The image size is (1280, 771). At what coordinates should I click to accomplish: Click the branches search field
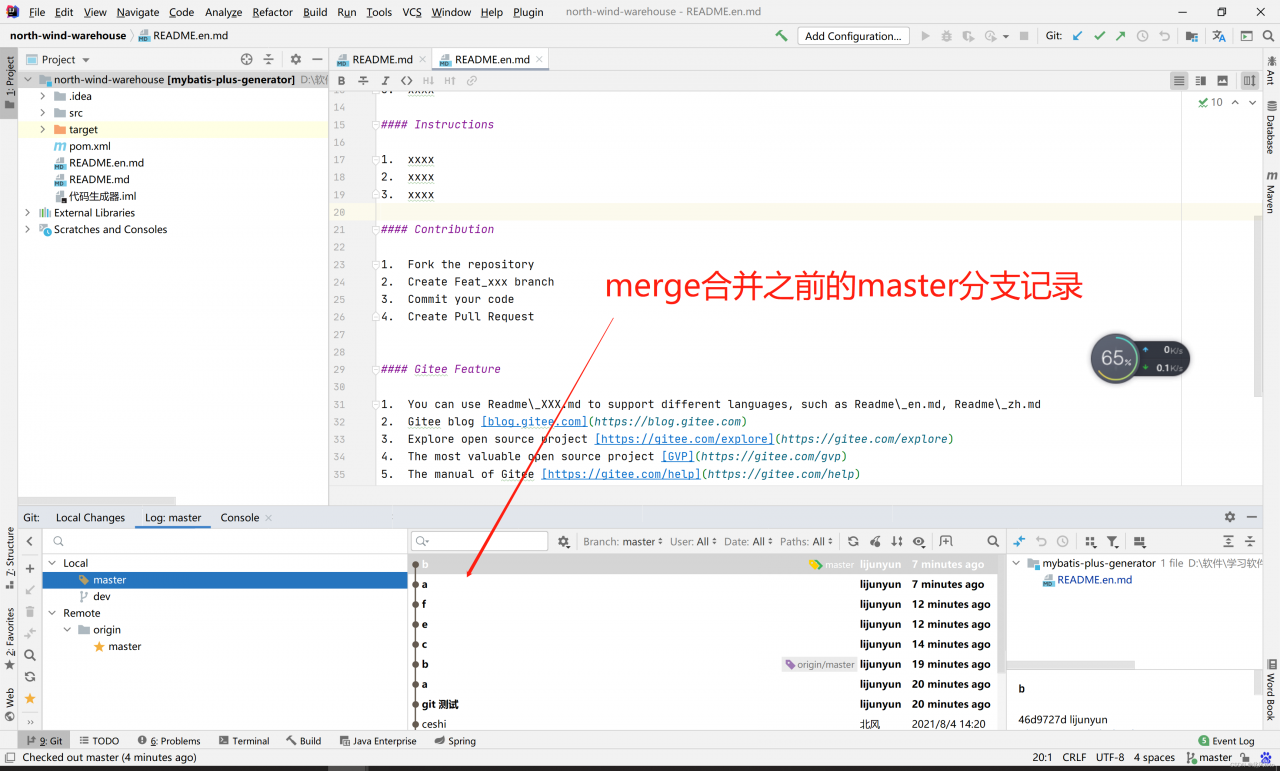pyautogui.click(x=225, y=541)
